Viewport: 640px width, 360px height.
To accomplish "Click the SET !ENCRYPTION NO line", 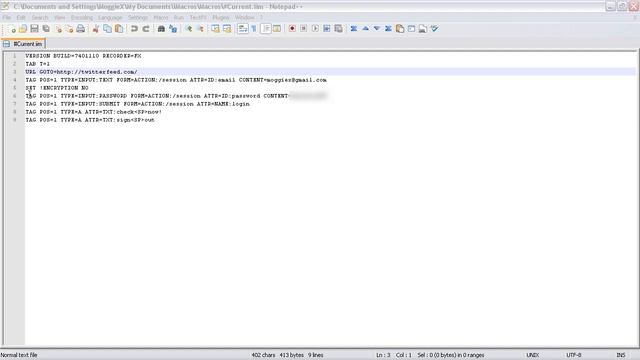I will tap(57, 88).
